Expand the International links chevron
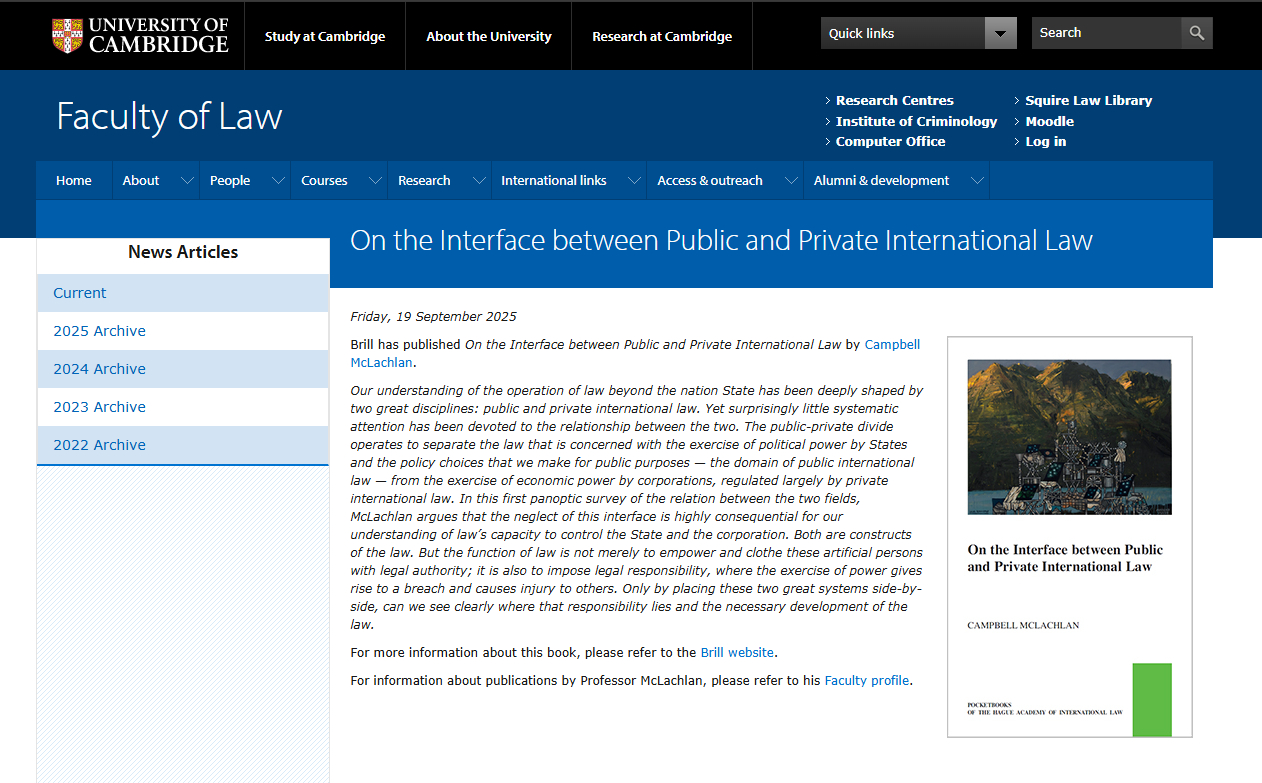1262x783 pixels. 633,181
